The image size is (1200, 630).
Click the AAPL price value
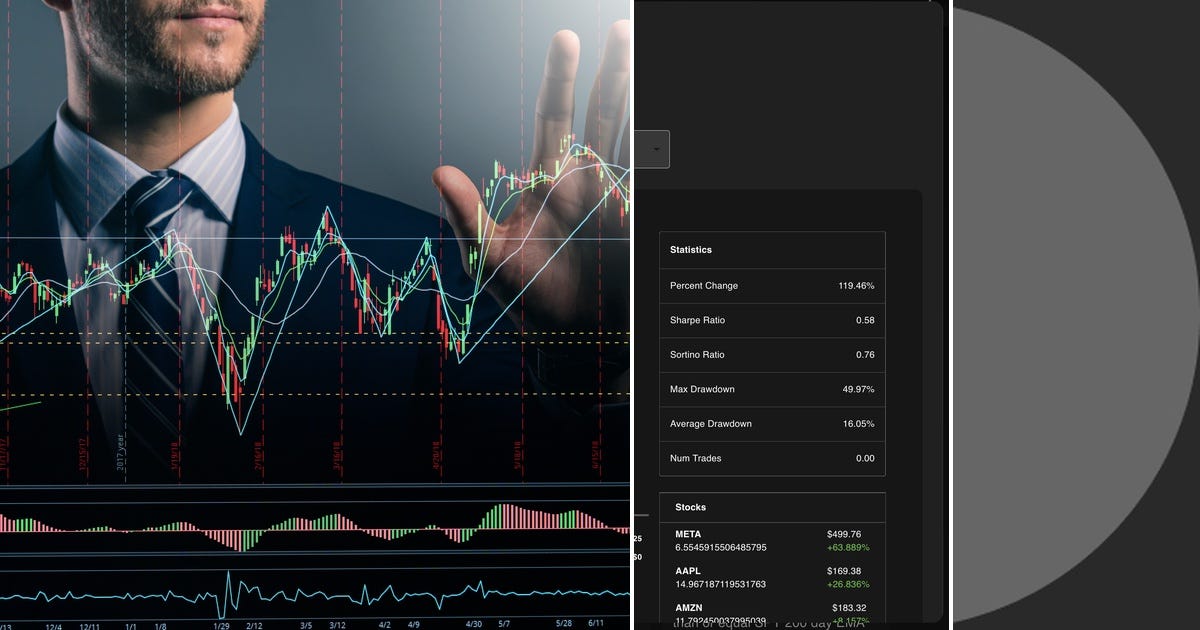[x=843, y=571]
